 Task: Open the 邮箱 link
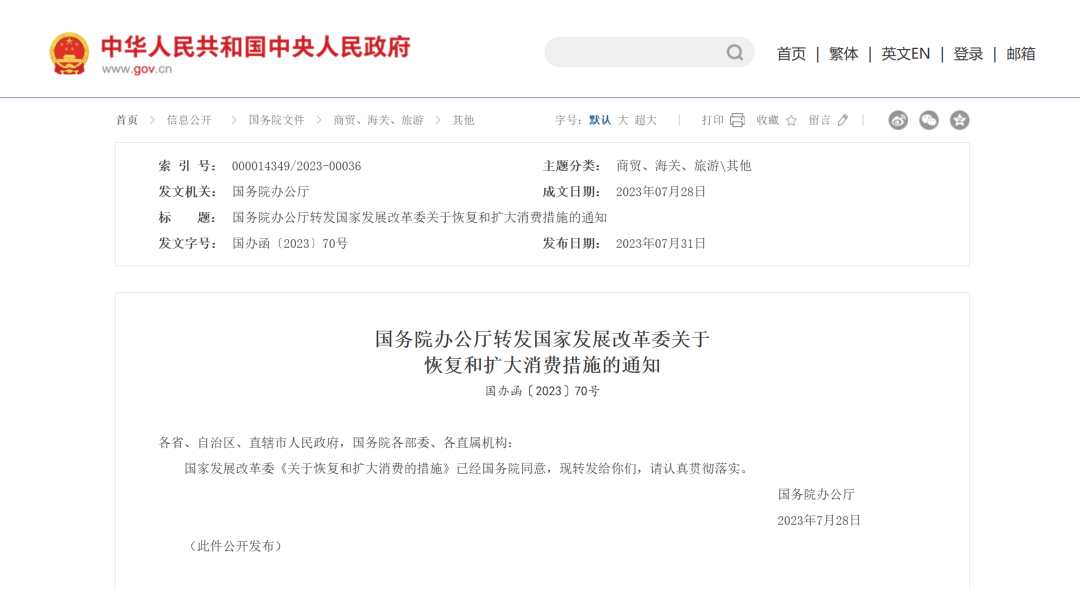point(1020,54)
